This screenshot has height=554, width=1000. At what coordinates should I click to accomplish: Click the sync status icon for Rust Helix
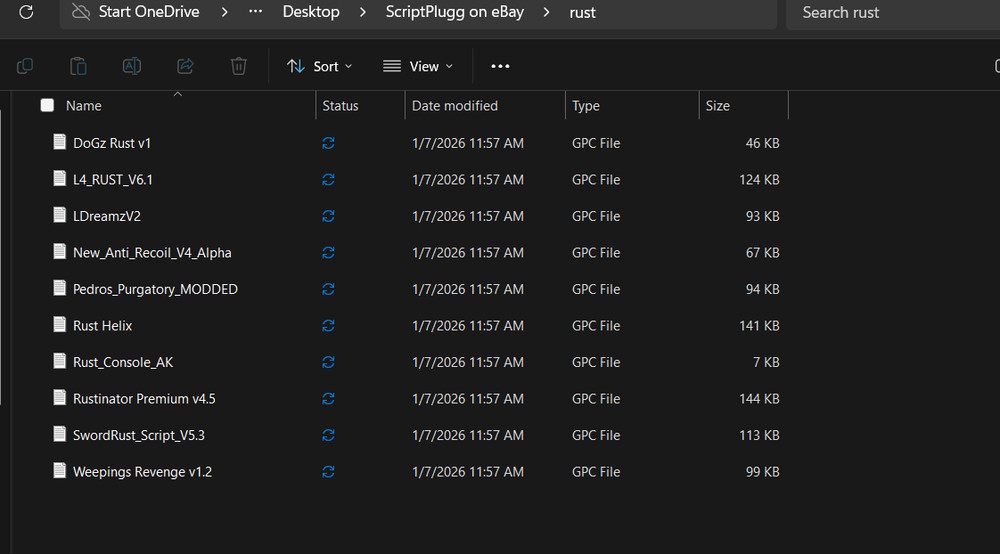328,326
